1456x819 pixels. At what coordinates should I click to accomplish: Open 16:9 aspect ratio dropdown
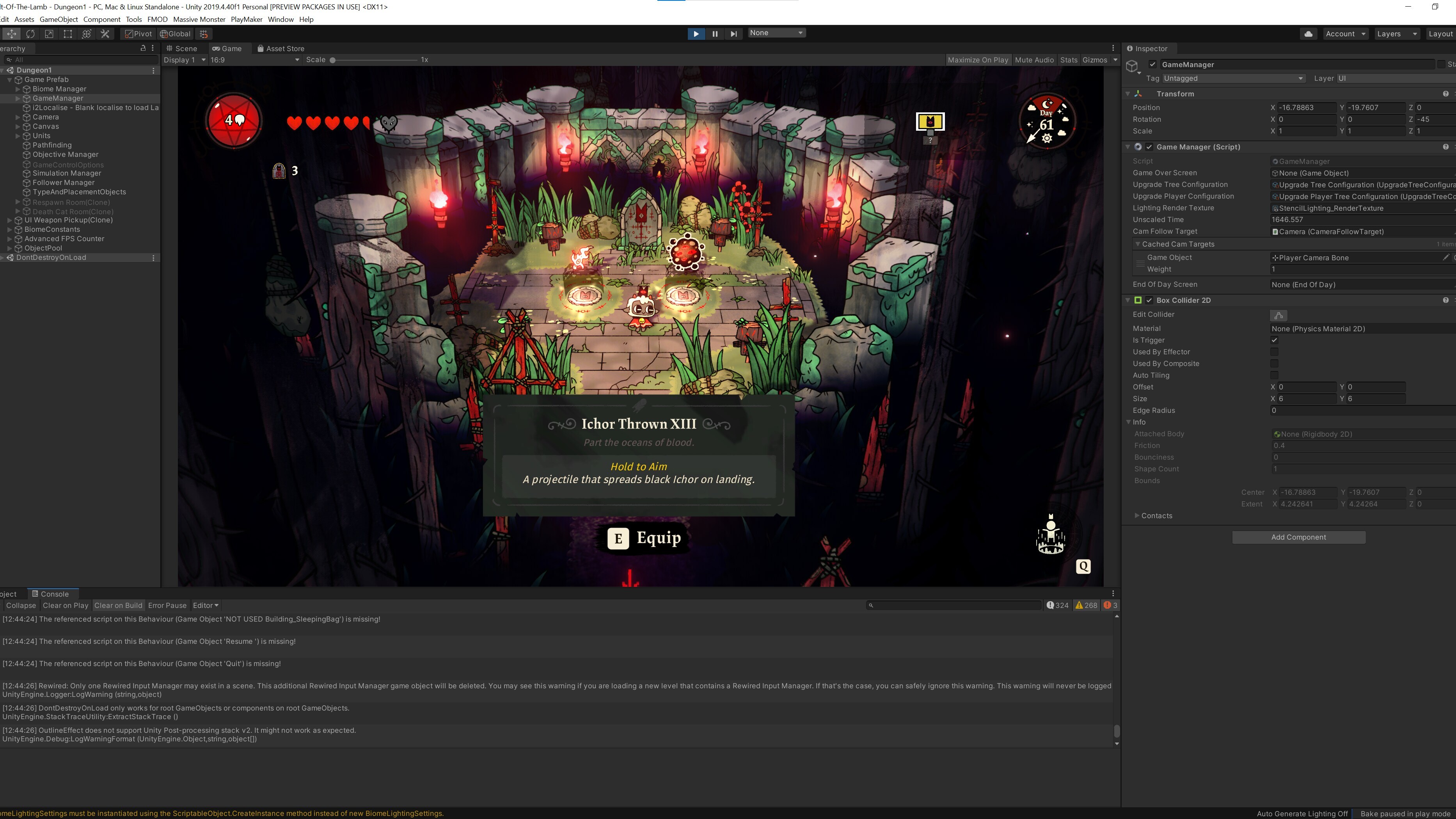pyautogui.click(x=254, y=60)
